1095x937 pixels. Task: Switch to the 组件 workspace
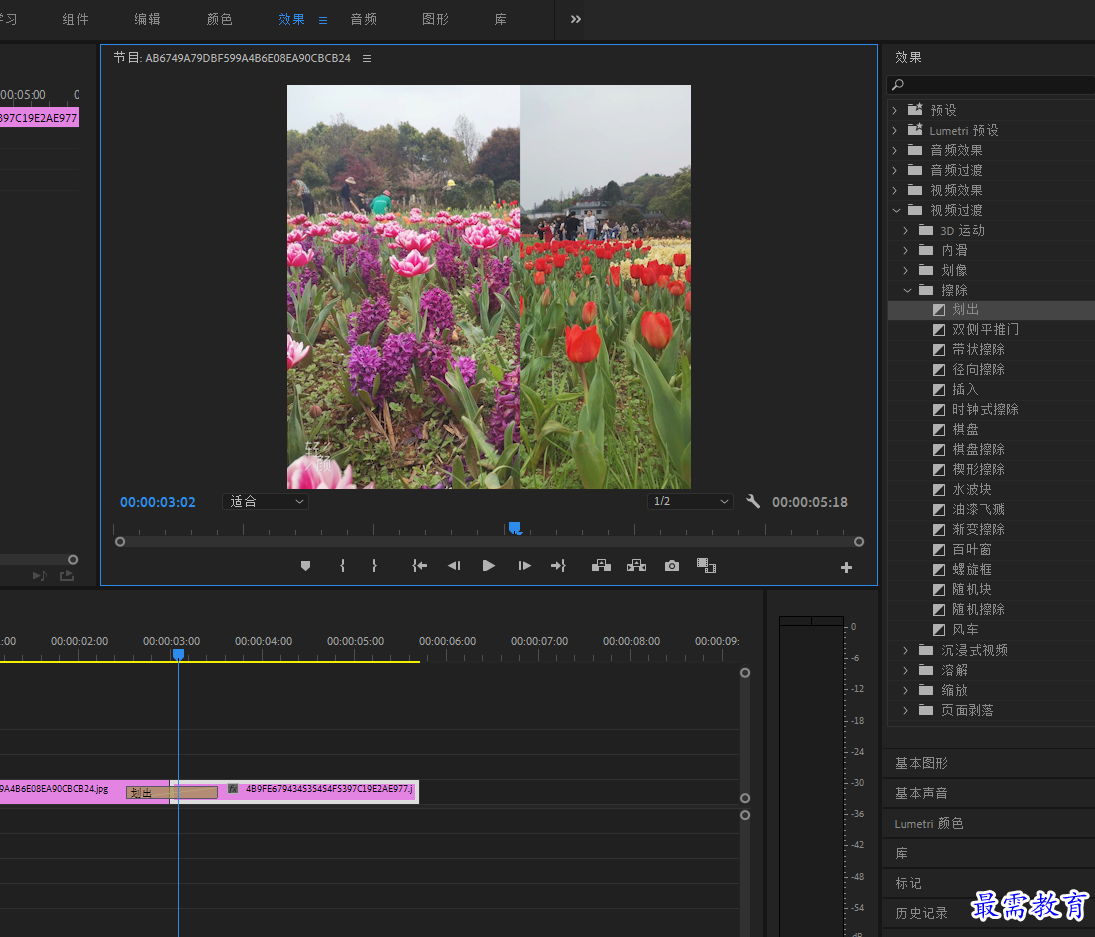coord(75,20)
